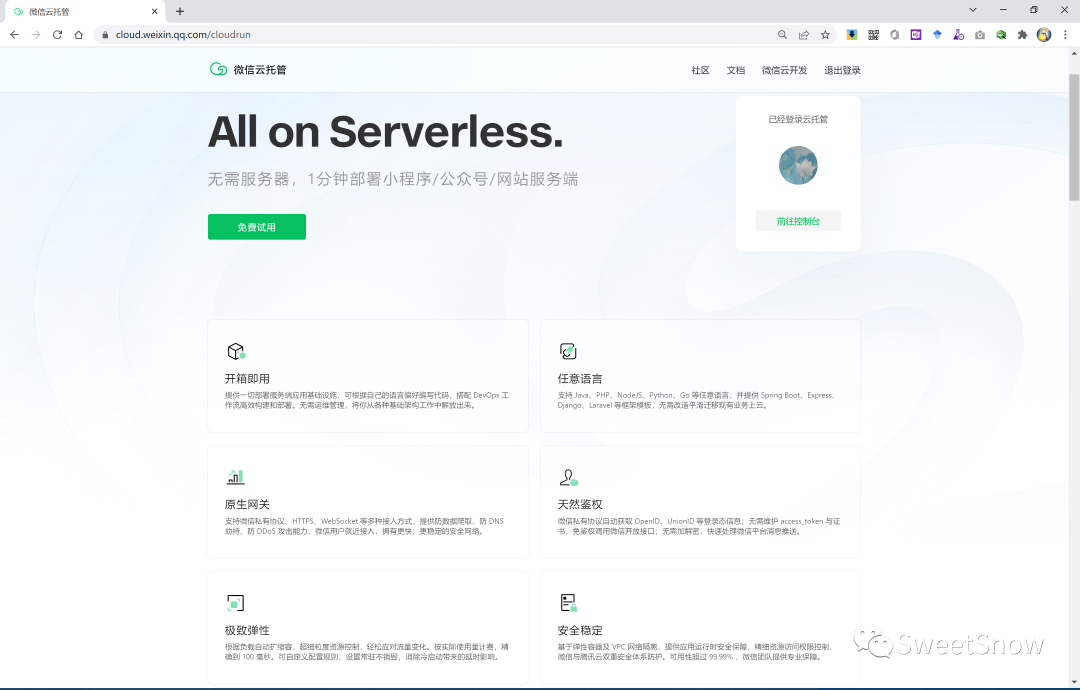Click the vertical page scrollbar thumb
This screenshot has height=690, width=1080.
coord(1074,136)
